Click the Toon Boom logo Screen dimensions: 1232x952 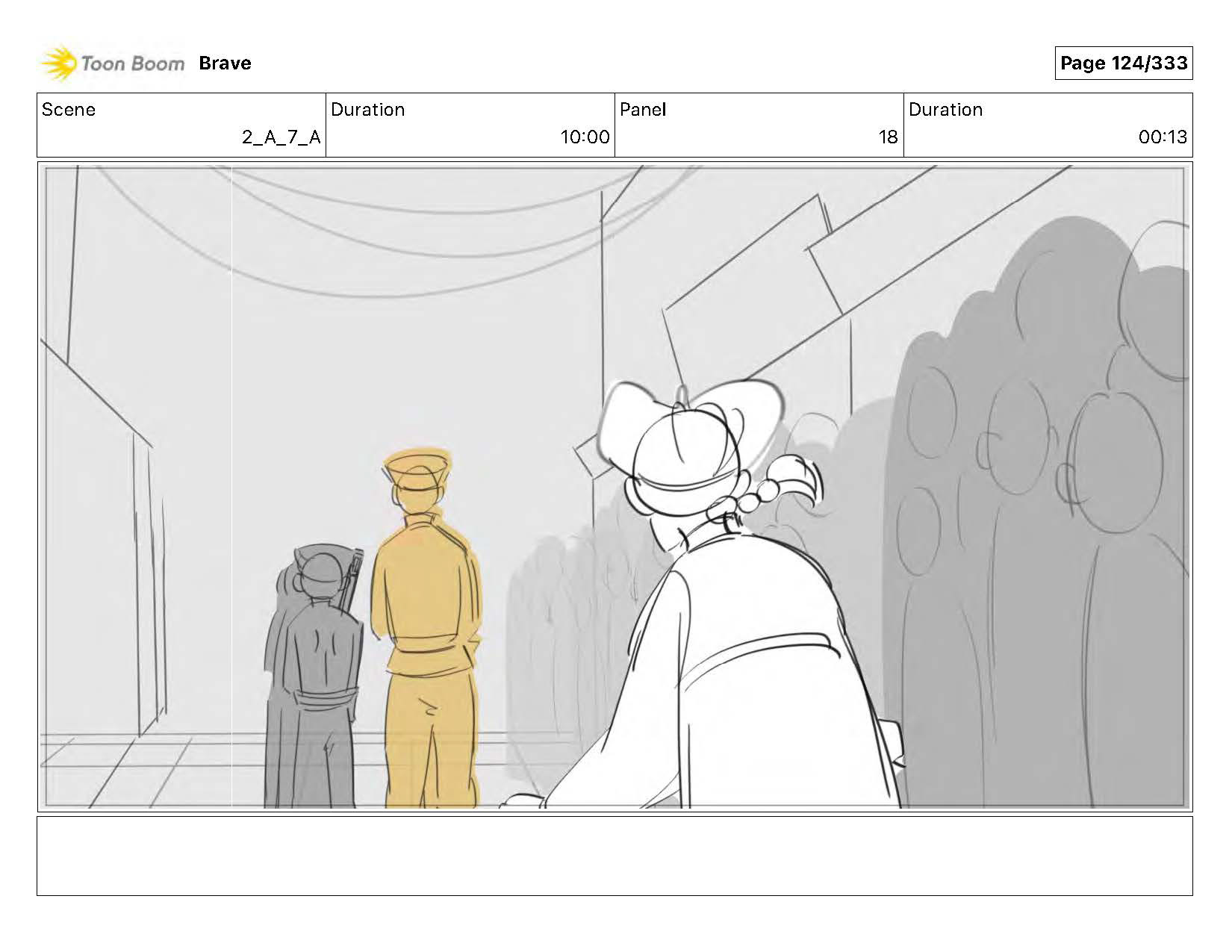pos(113,63)
